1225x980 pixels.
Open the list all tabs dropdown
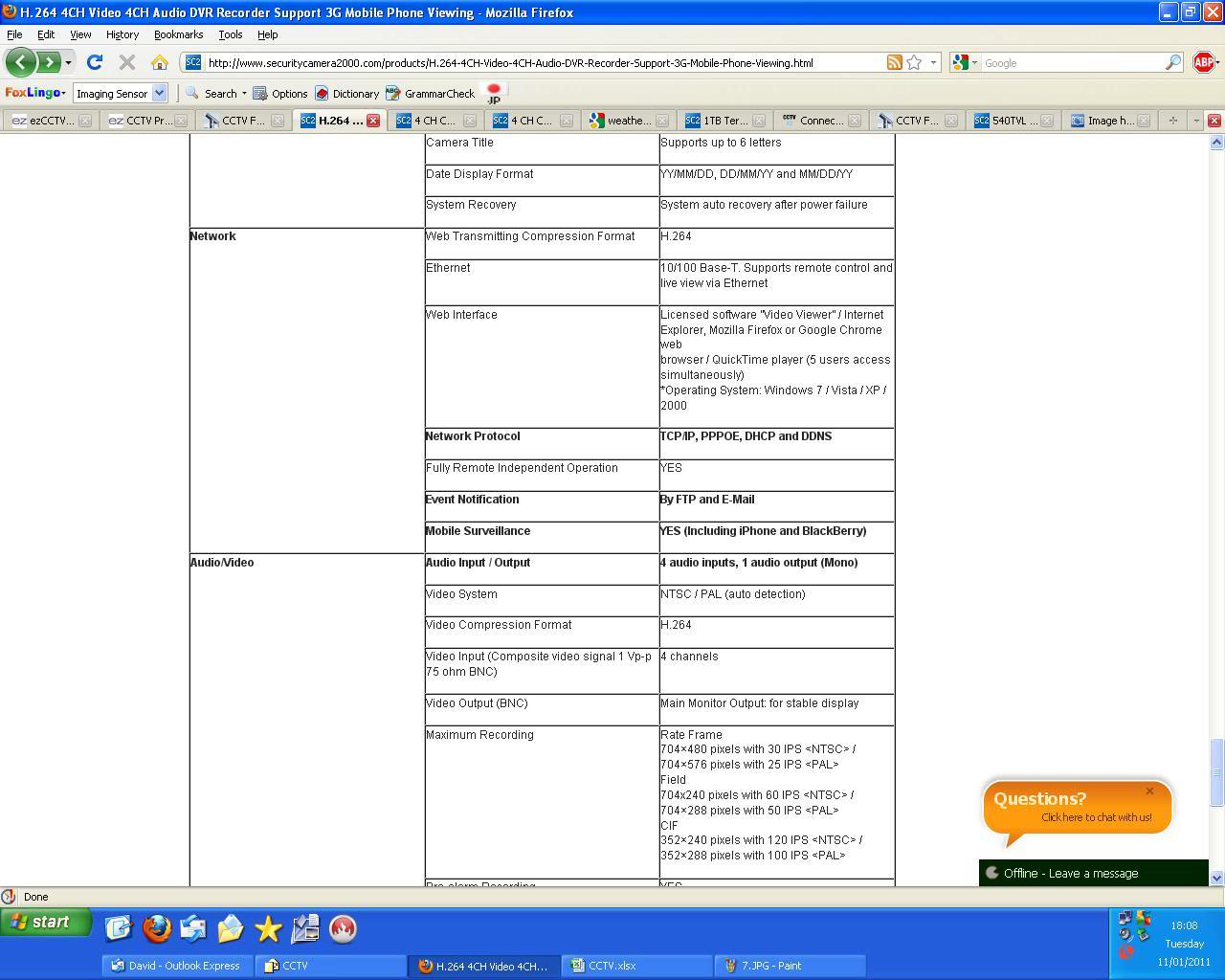click(x=1195, y=121)
